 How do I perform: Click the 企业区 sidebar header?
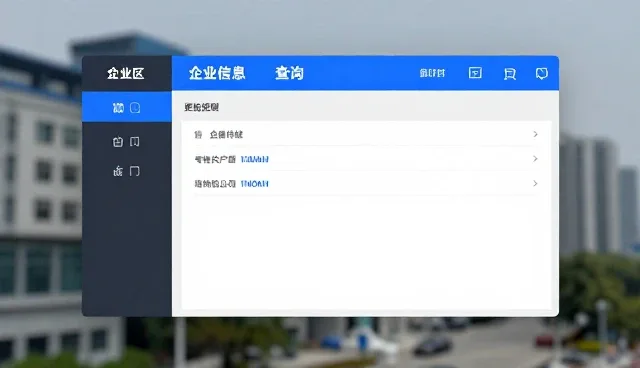tap(126, 73)
